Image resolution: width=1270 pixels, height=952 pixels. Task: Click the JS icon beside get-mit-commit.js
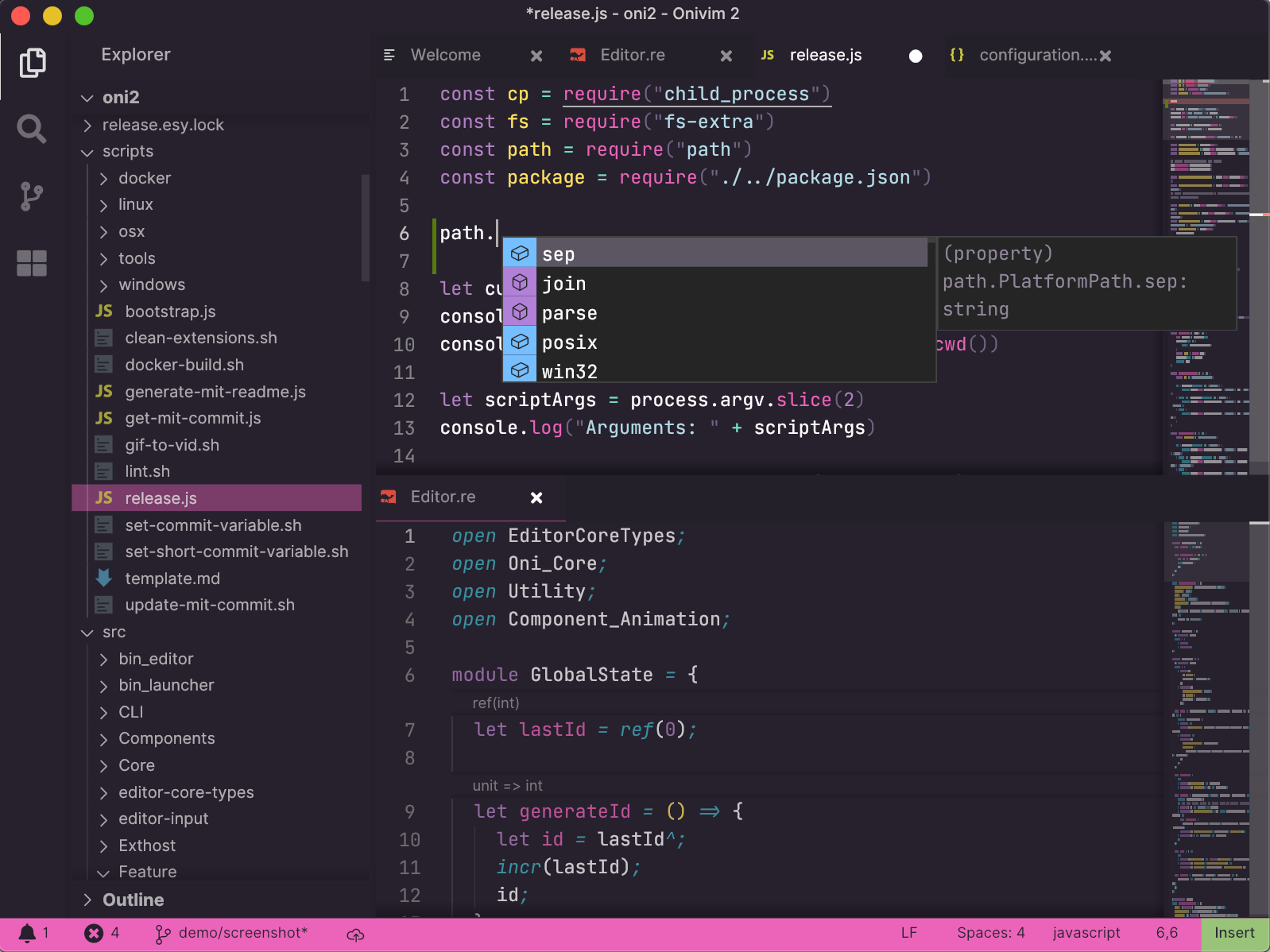[x=104, y=418]
